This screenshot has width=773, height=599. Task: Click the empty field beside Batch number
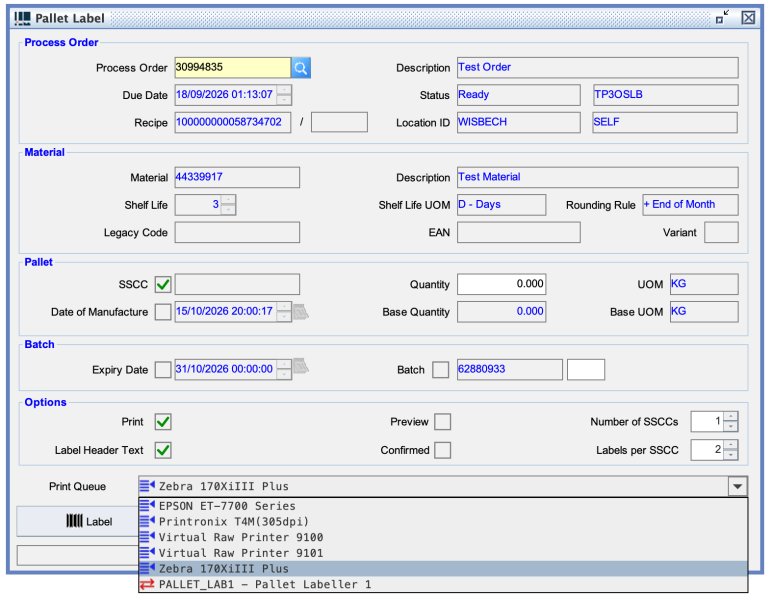(x=586, y=369)
